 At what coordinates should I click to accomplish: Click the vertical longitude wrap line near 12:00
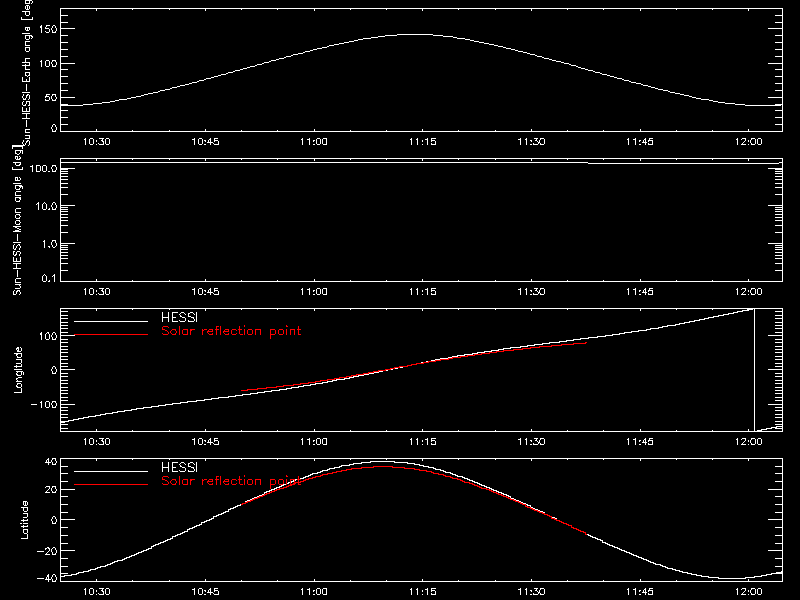point(755,370)
